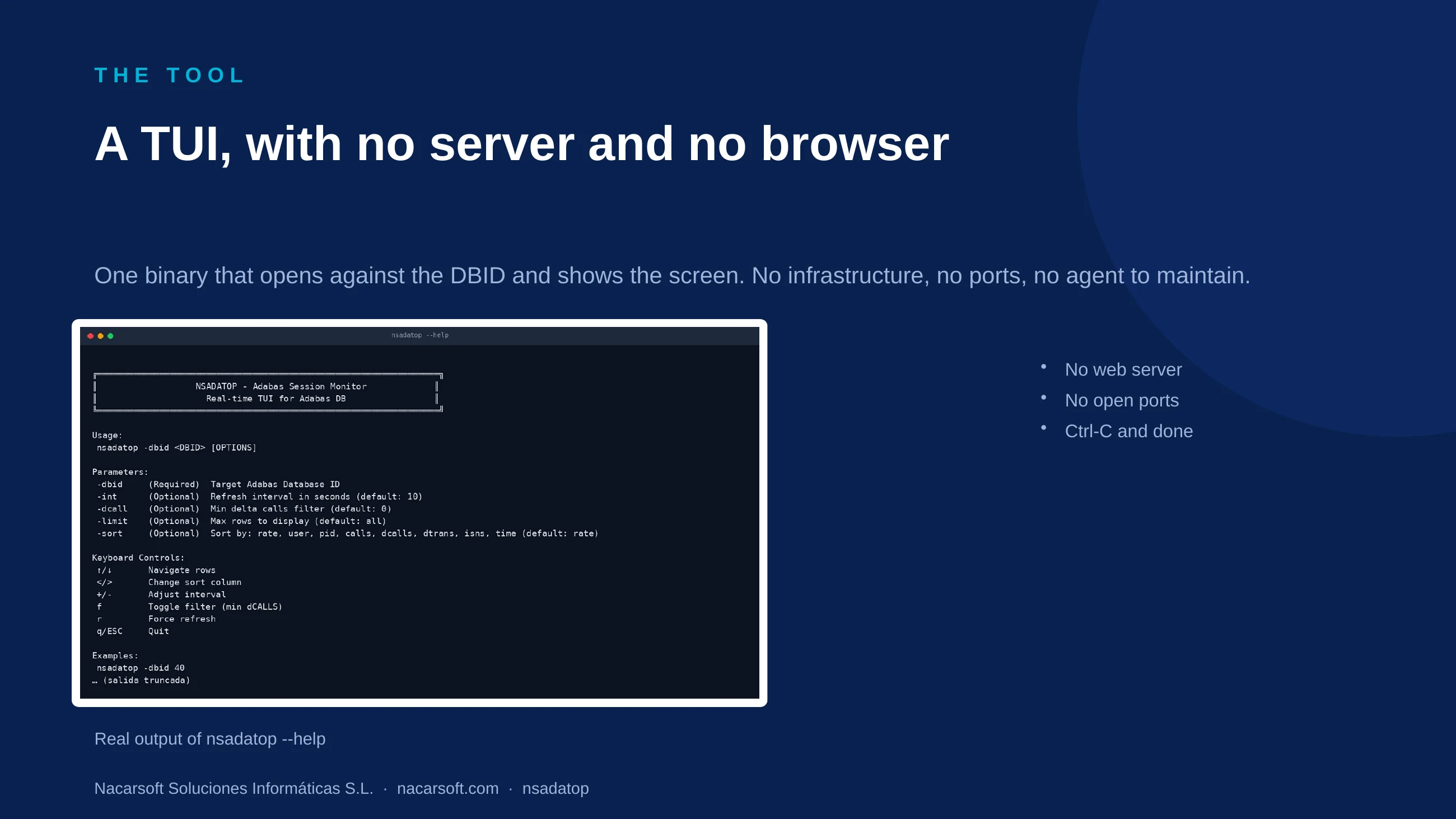
Task: Click Nacarsoft Soluciones Informáticas S.L. footer text
Action: pyautogui.click(x=234, y=788)
